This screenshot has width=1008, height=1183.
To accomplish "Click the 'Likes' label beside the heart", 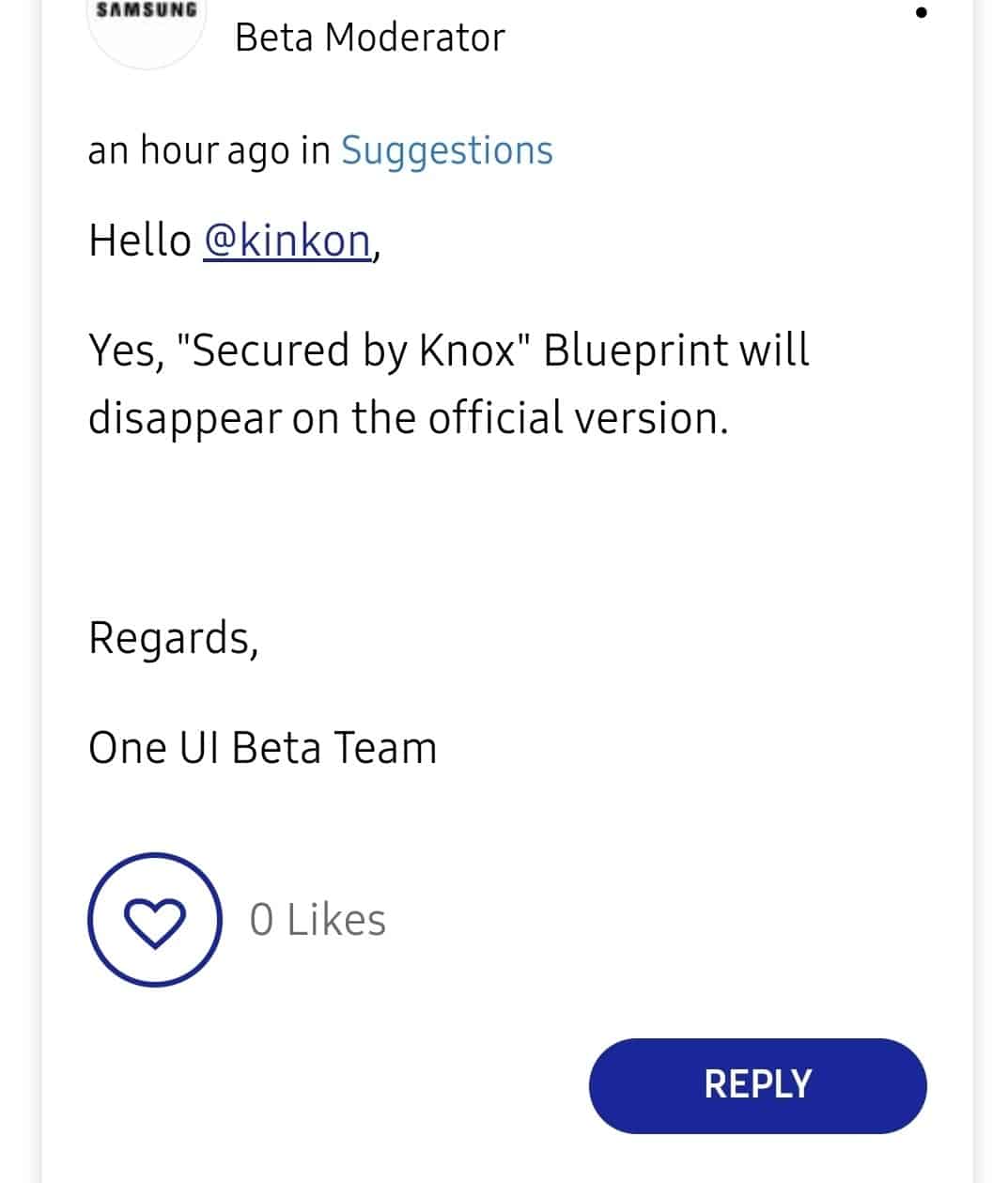I will [x=336, y=920].
